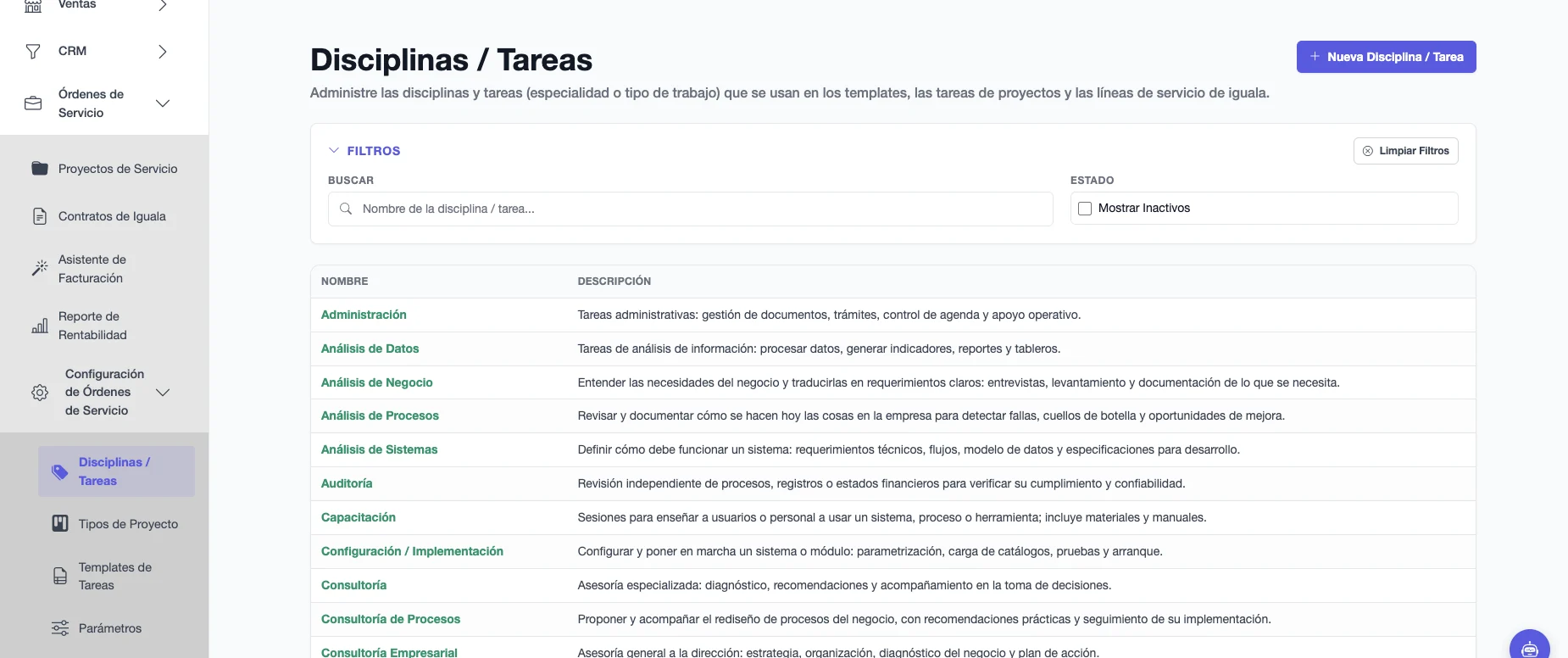Create a Nueva Disciplina / Tarea

1386,57
